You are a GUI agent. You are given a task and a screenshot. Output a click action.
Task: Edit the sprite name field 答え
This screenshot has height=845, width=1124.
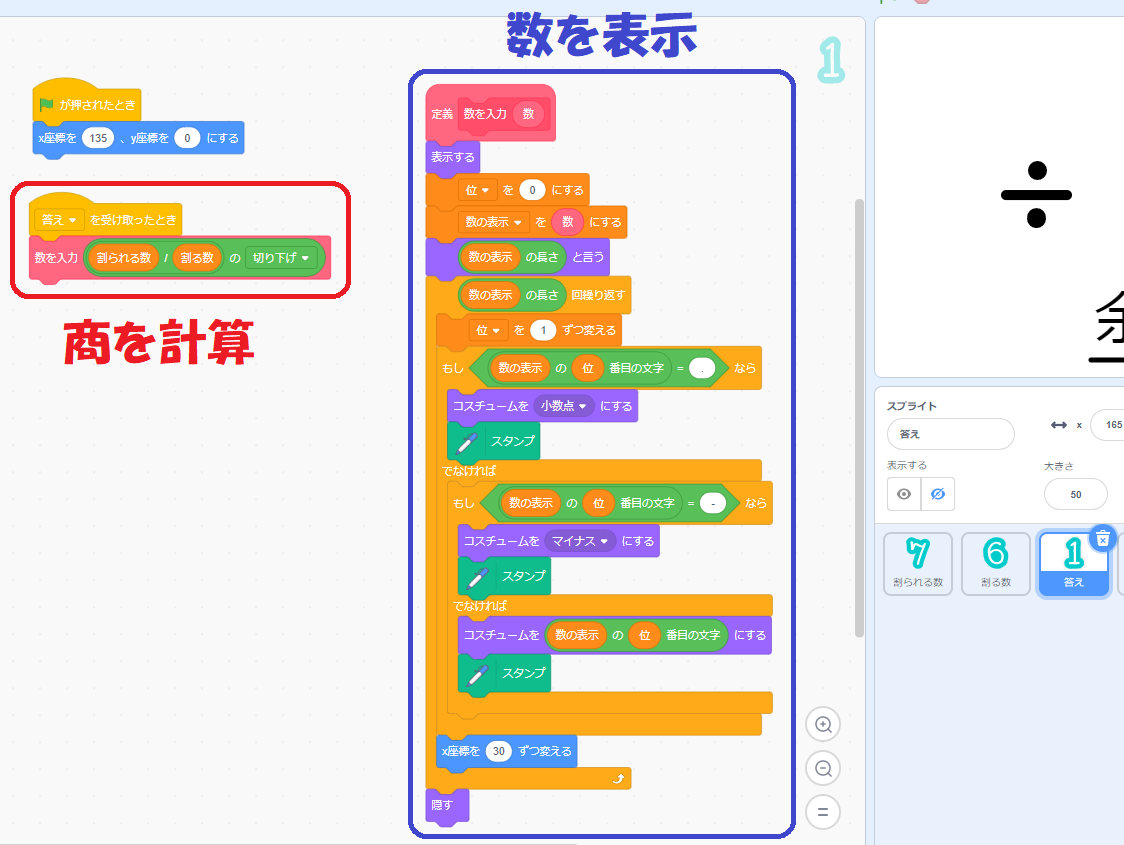pyautogui.click(x=950, y=434)
